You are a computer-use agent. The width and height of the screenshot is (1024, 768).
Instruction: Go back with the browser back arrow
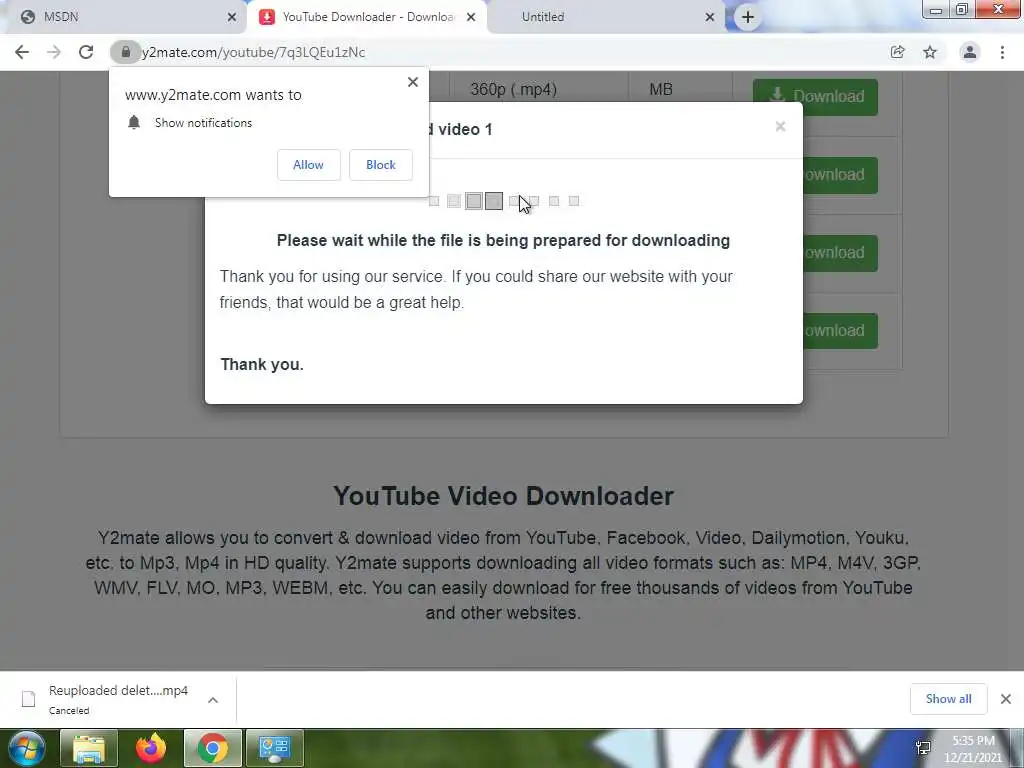tap(22, 52)
